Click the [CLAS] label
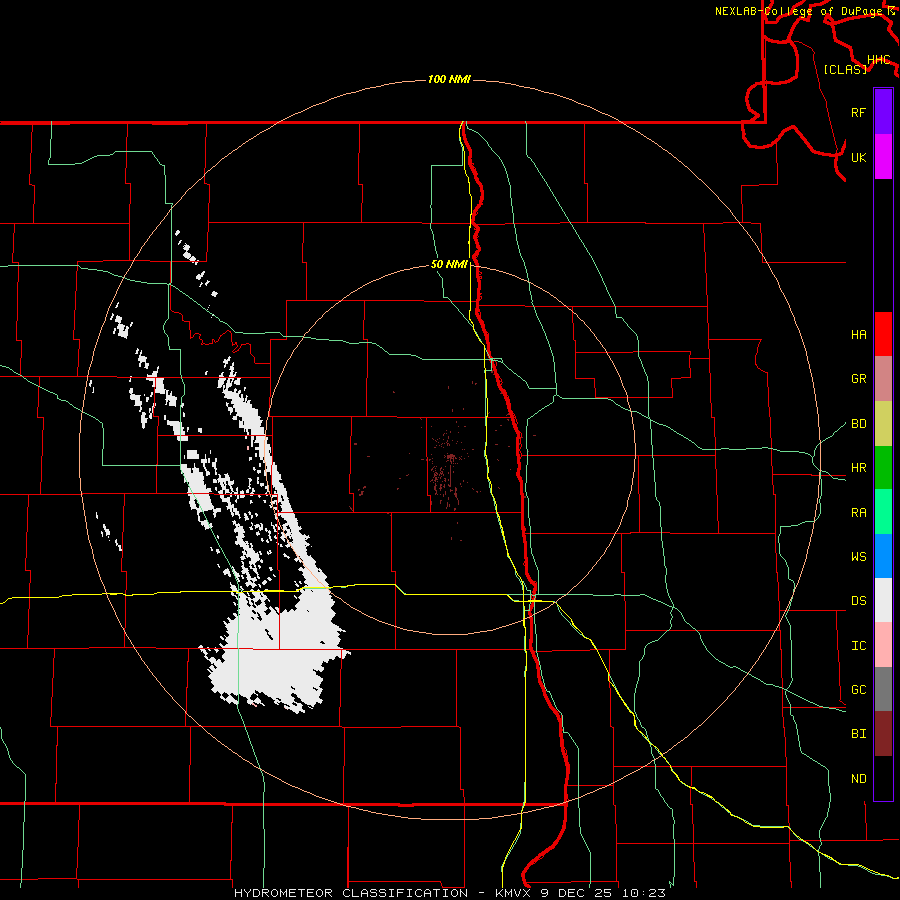 [x=845, y=69]
